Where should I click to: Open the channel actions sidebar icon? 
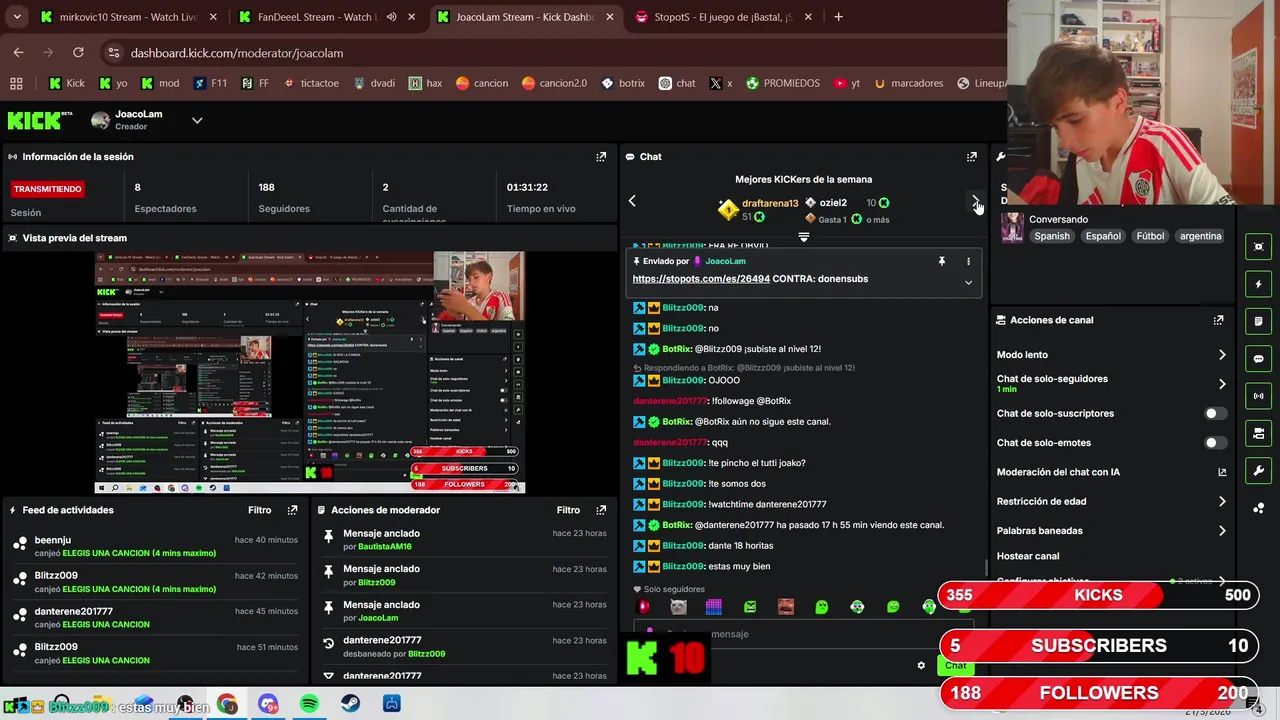pyautogui.click(x=1258, y=433)
